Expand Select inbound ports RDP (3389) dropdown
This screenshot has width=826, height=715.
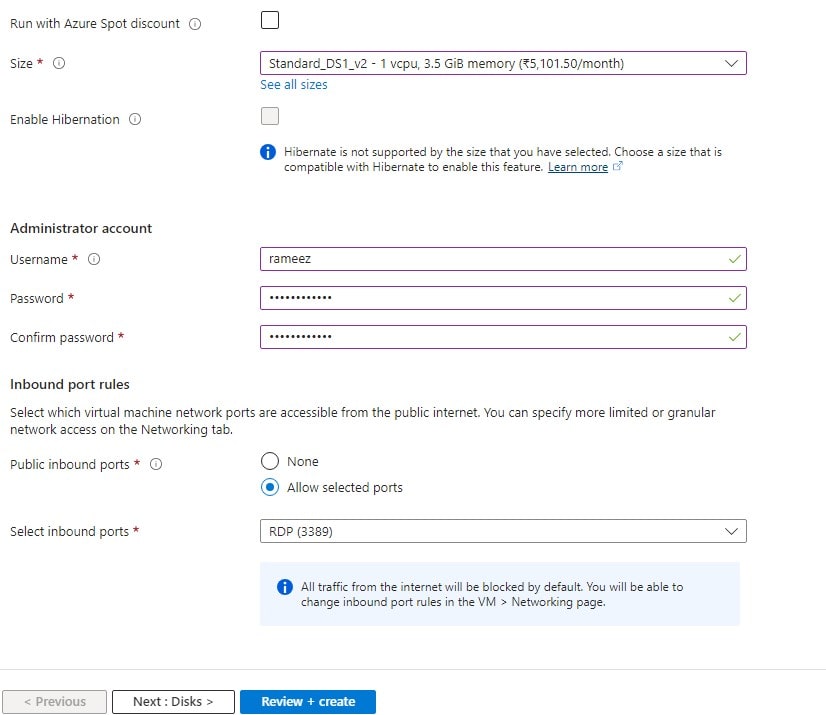coord(503,531)
